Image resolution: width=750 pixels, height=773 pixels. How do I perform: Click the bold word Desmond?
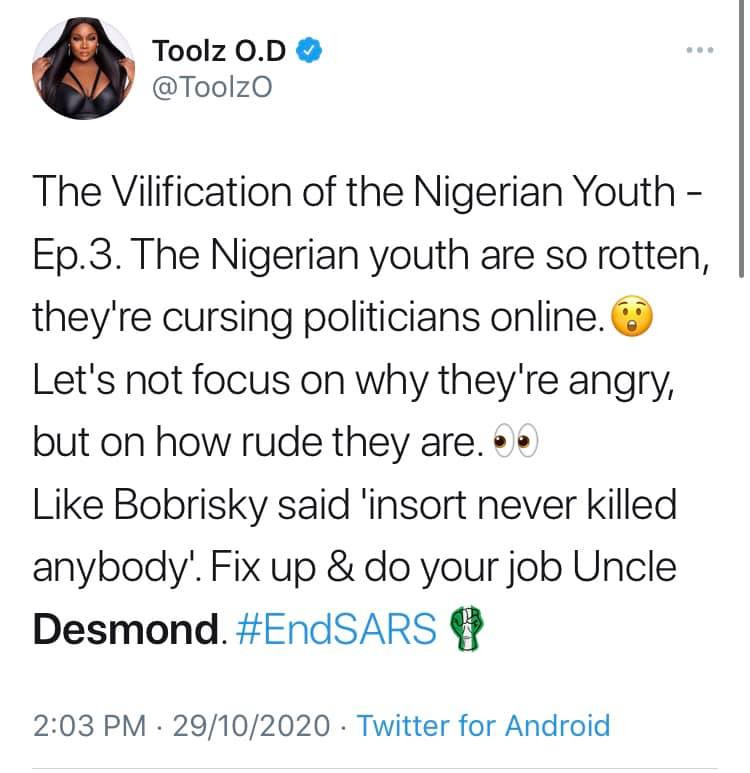126,630
